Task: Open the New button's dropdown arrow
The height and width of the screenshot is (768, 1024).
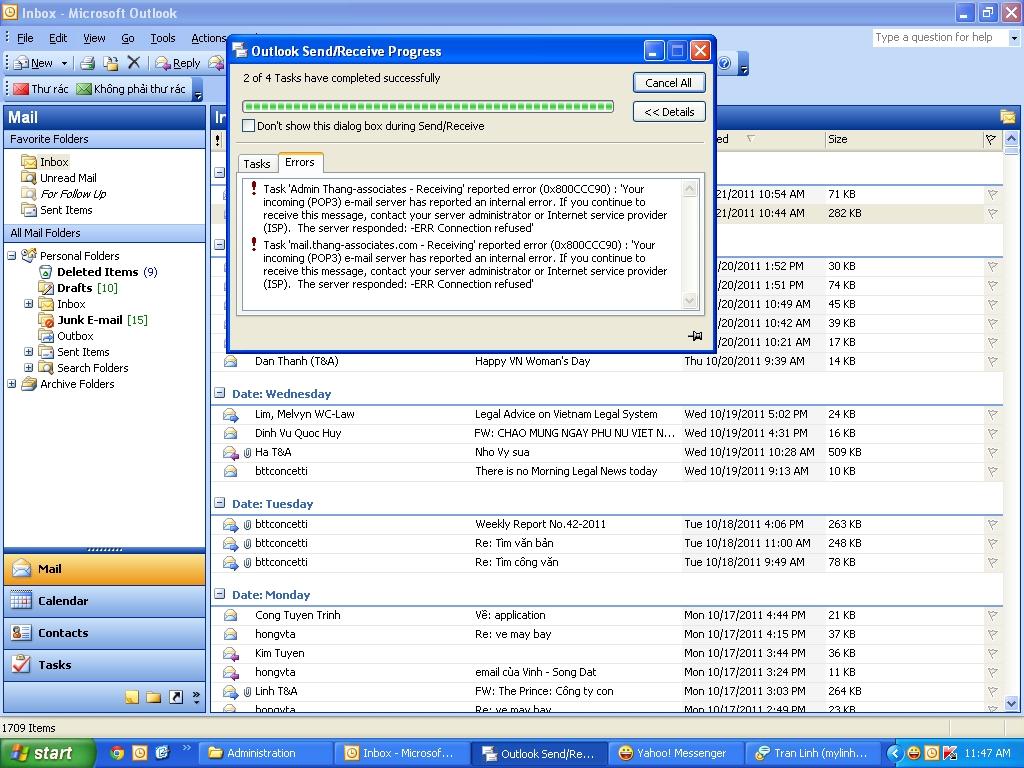Action: (64, 63)
